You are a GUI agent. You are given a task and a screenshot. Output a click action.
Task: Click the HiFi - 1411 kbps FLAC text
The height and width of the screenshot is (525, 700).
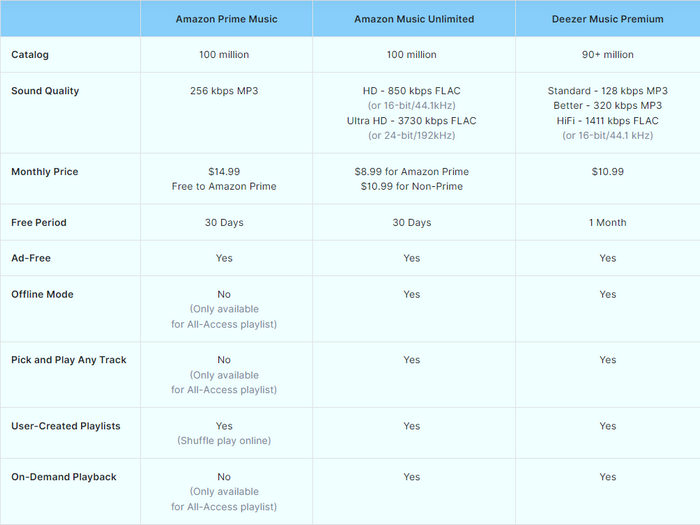[x=608, y=121]
